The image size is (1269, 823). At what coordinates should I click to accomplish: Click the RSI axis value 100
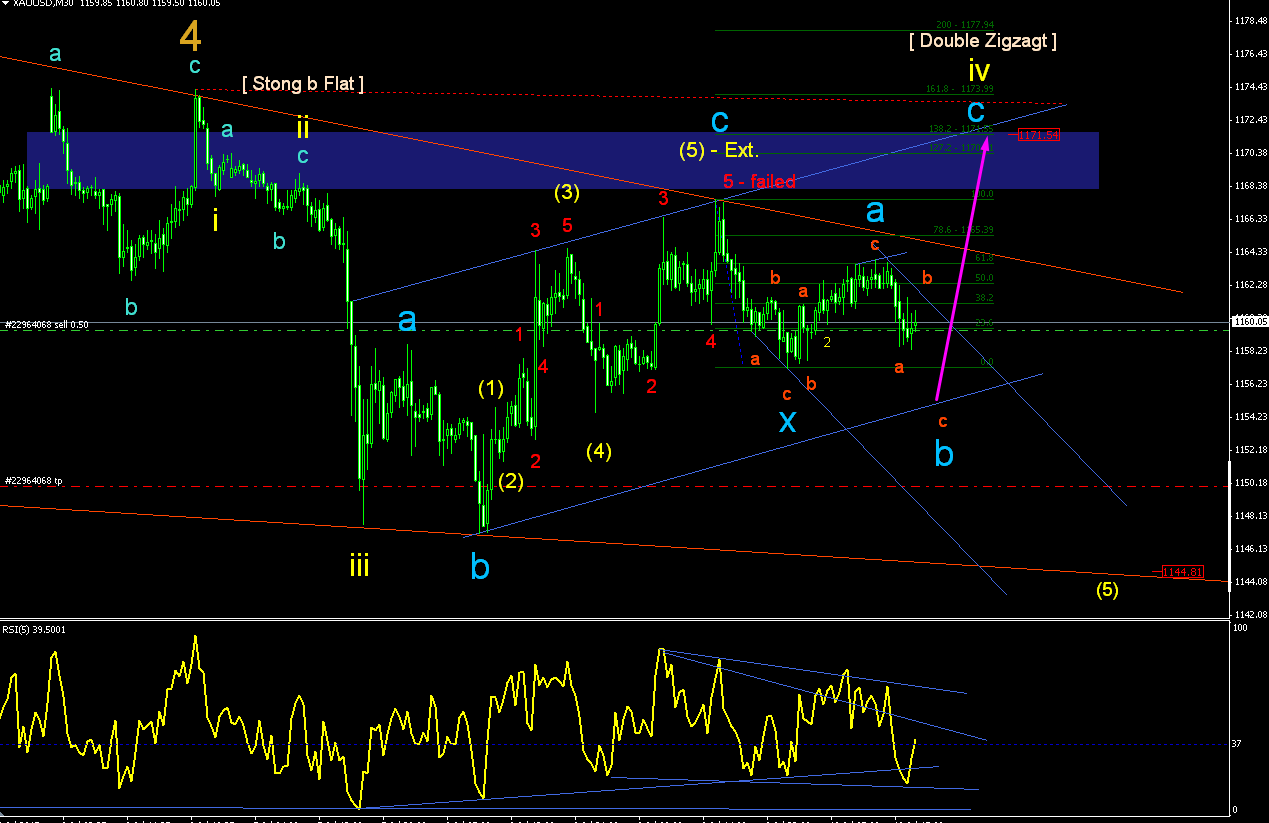point(1240,627)
